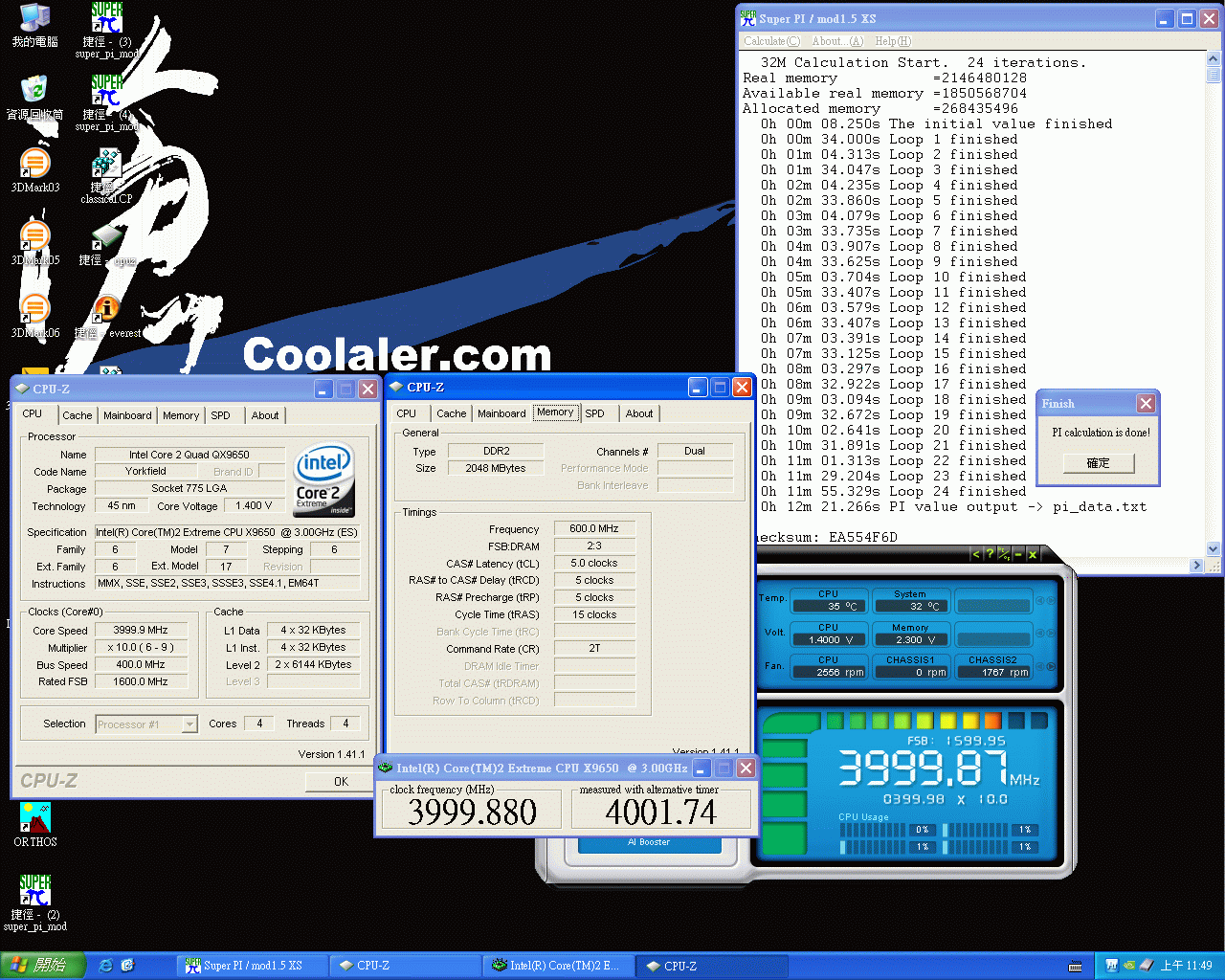This screenshot has width=1225, height=980.
Task: Click the keyboard language bar icon
Action: click(1075, 966)
